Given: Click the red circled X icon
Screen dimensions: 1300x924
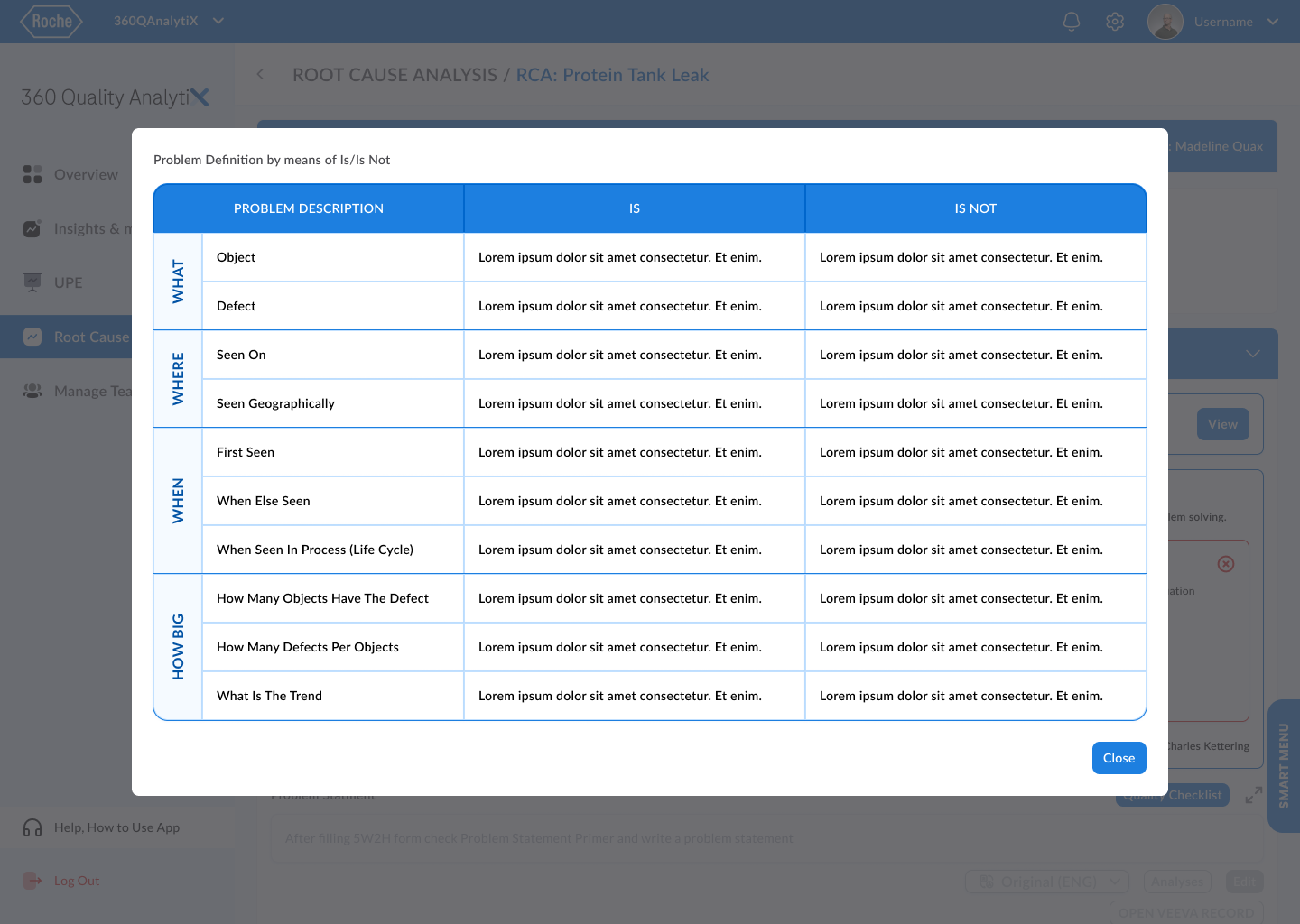Looking at the screenshot, I should (x=1225, y=564).
